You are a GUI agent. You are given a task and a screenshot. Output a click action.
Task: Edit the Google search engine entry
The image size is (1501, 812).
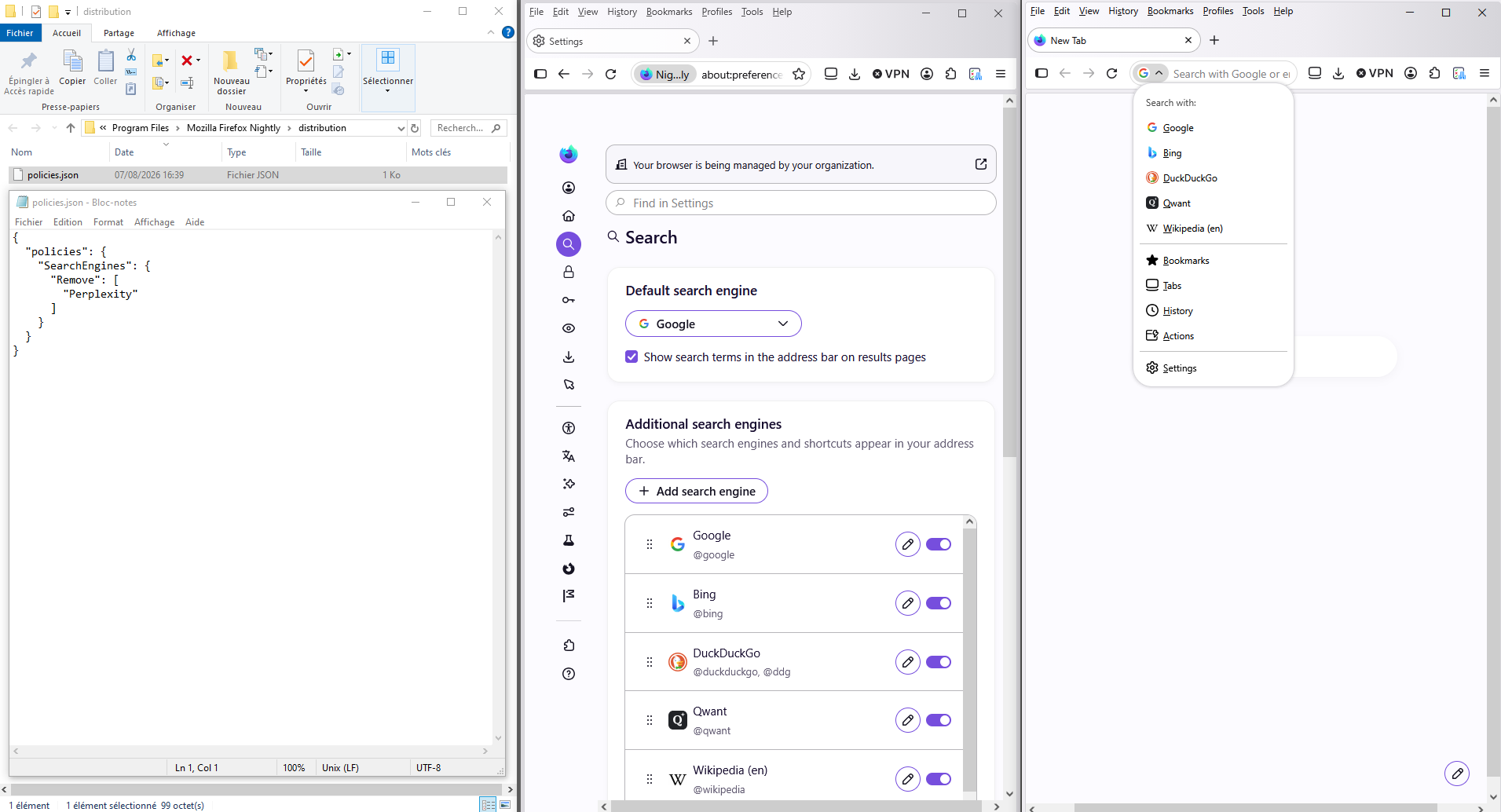[908, 544]
